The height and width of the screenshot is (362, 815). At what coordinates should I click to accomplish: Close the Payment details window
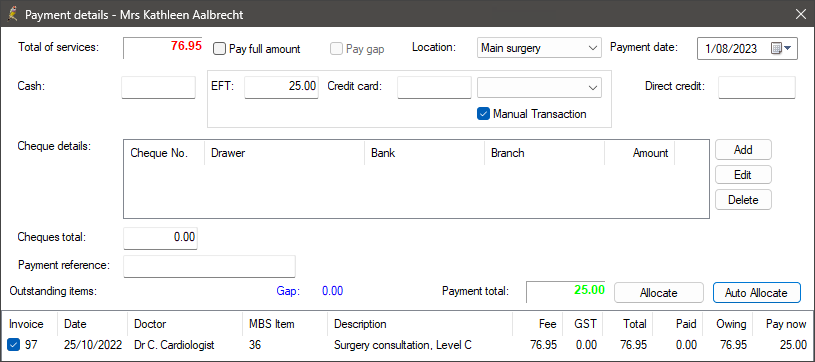click(800, 14)
